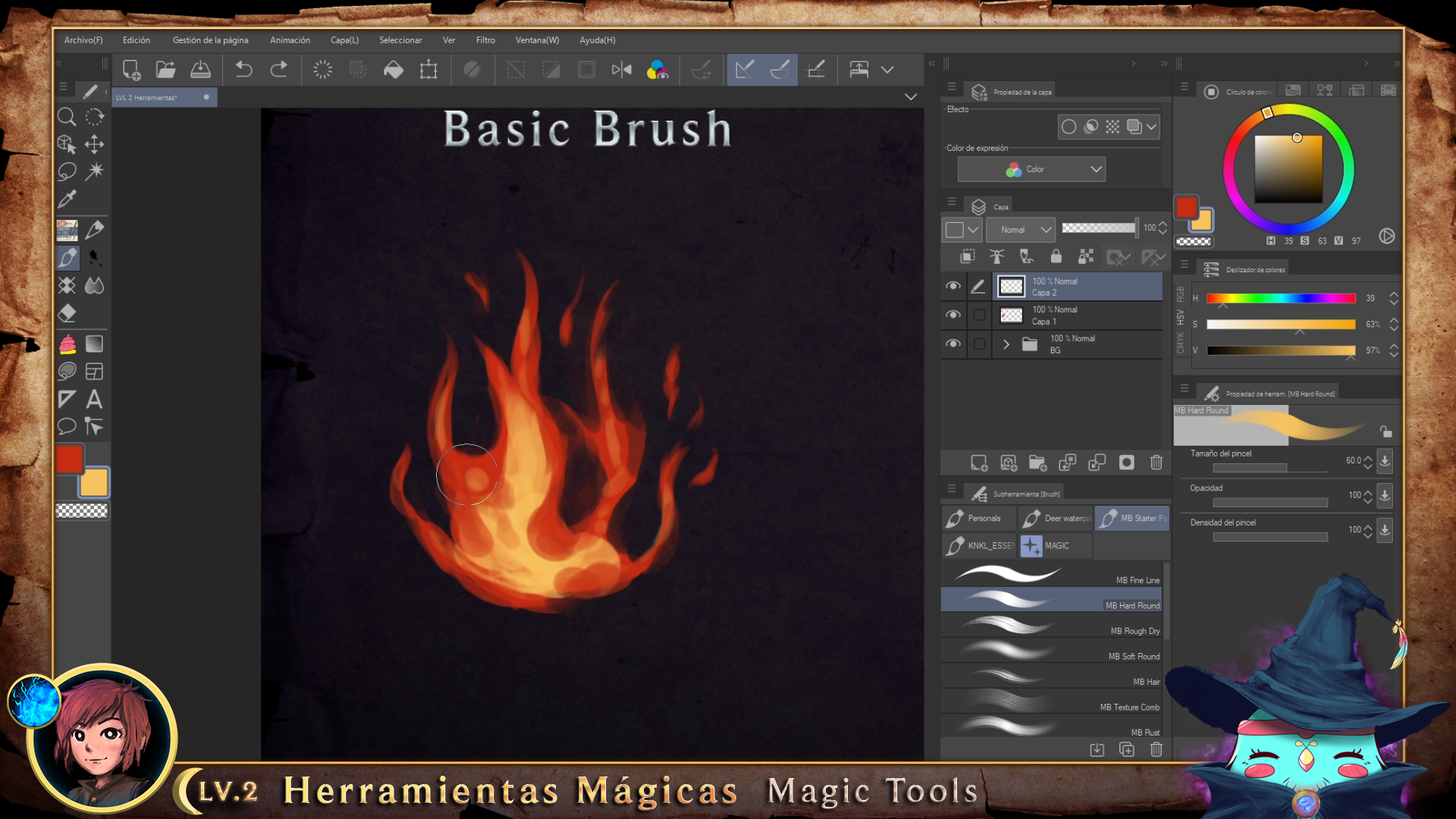Hide the Capa 2 layer
1456x819 pixels.
point(953,286)
